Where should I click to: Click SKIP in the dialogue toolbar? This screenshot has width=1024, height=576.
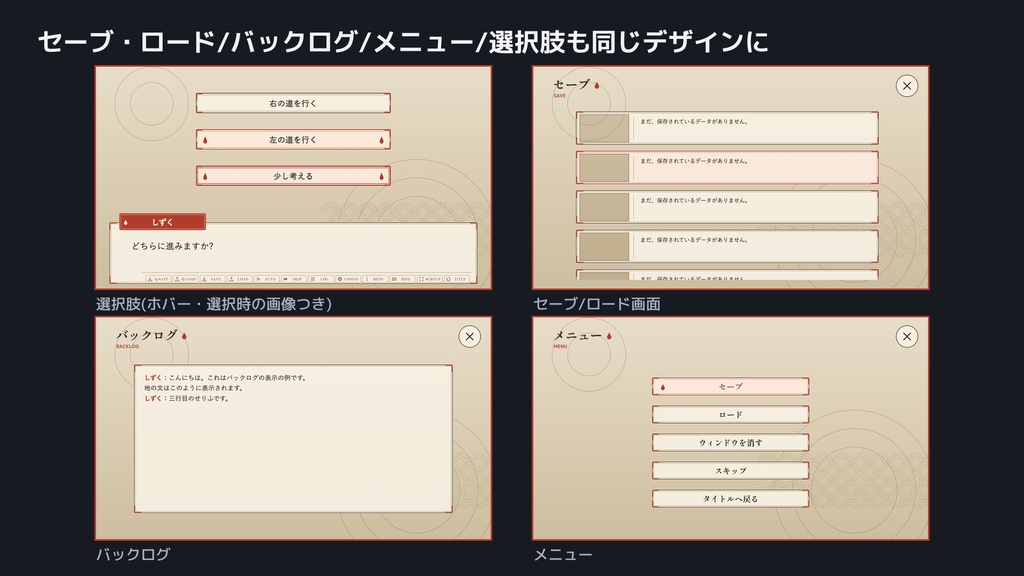coord(294,279)
